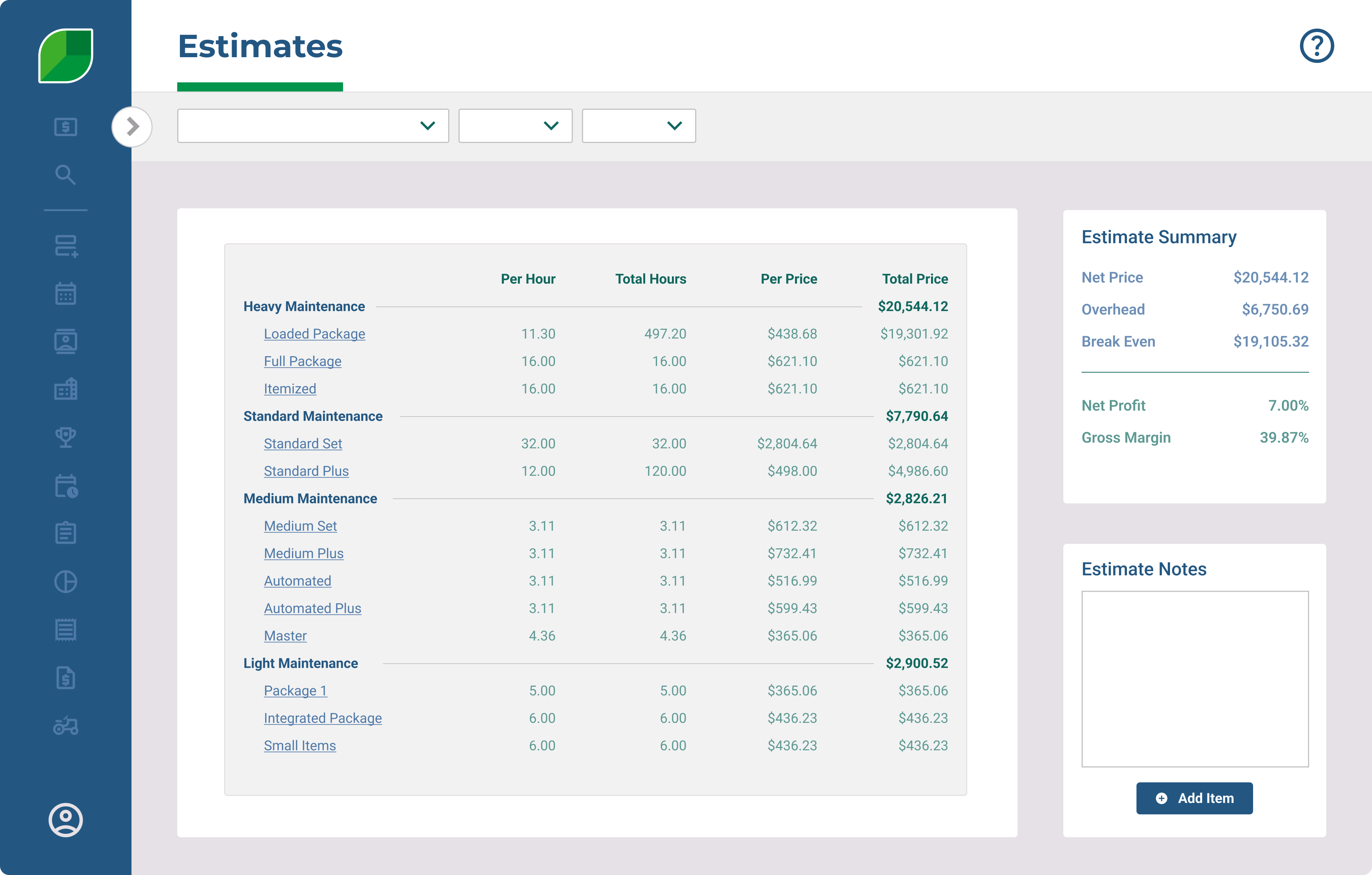Open the user profile icon at sidebar bottom
This screenshot has height=875, width=1372.
66,819
